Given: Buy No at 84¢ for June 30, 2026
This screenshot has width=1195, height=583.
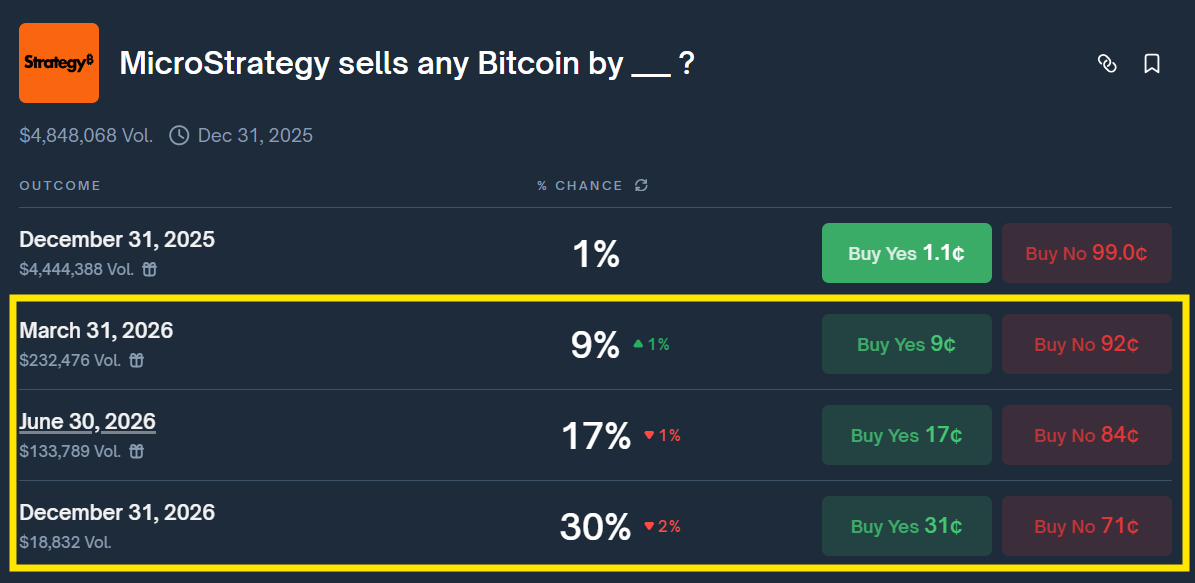Looking at the screenshot, I should [x=1086, y=435].
